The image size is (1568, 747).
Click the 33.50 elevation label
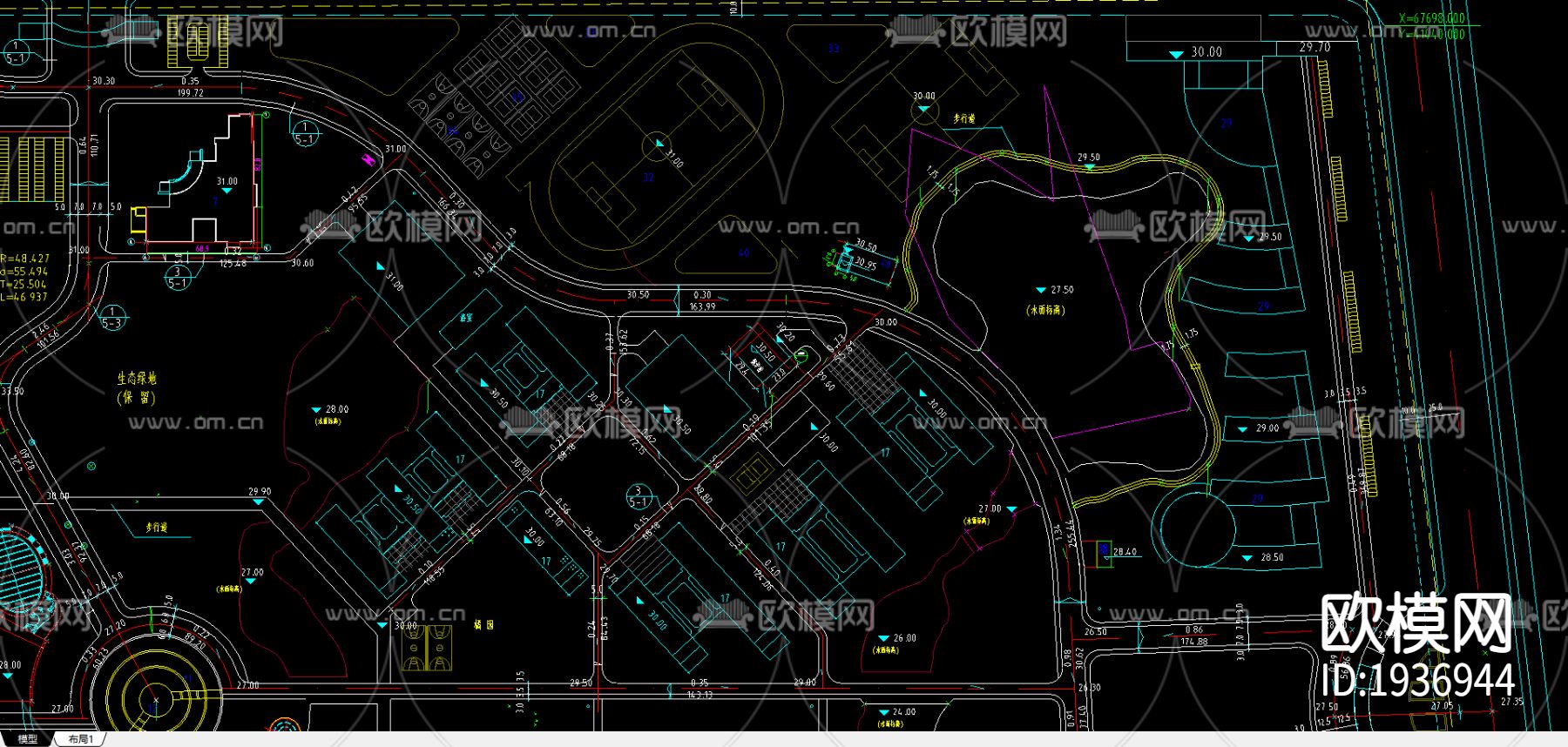click(12, 392)
